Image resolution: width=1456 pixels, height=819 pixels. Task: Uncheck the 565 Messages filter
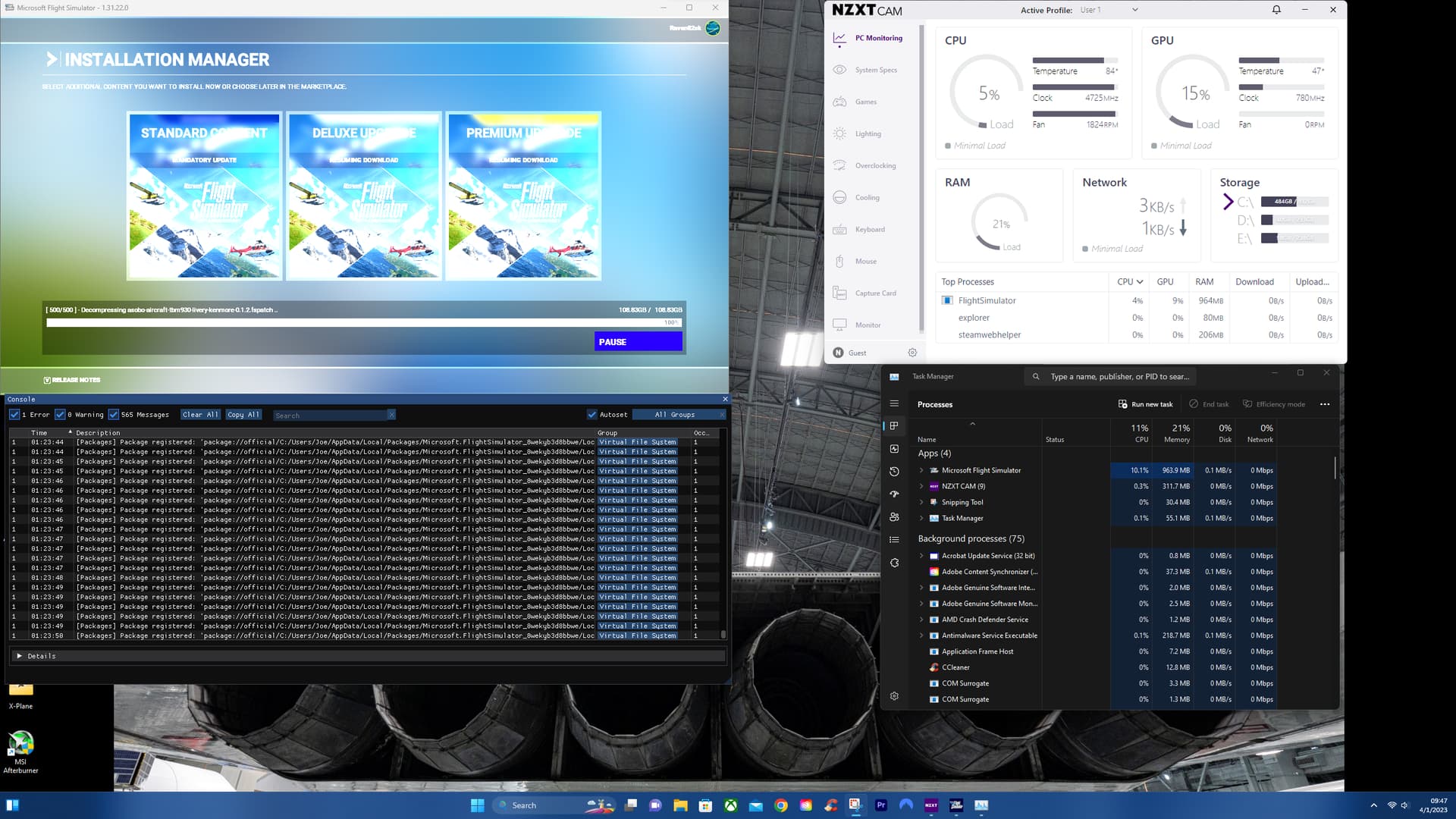(x=114, y=414)
